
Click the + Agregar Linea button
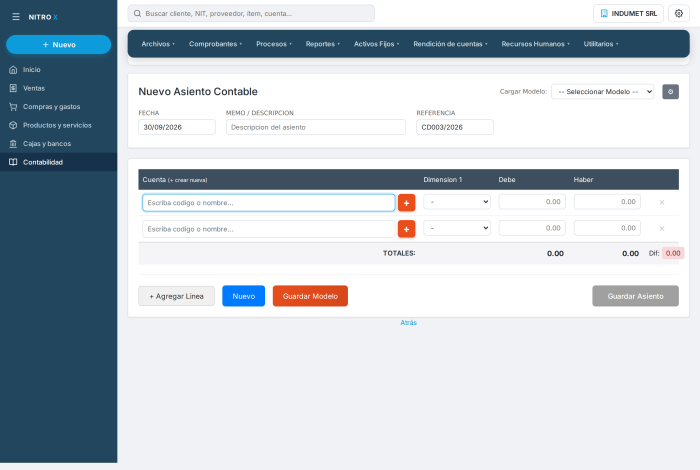tap(176, 296)
